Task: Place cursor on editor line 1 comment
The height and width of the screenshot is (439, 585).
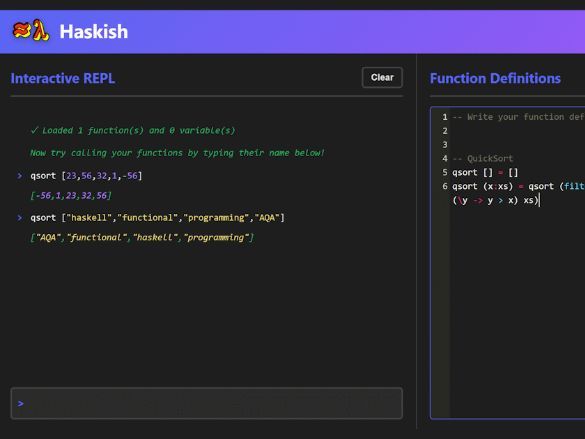Action: coord(518,117)
